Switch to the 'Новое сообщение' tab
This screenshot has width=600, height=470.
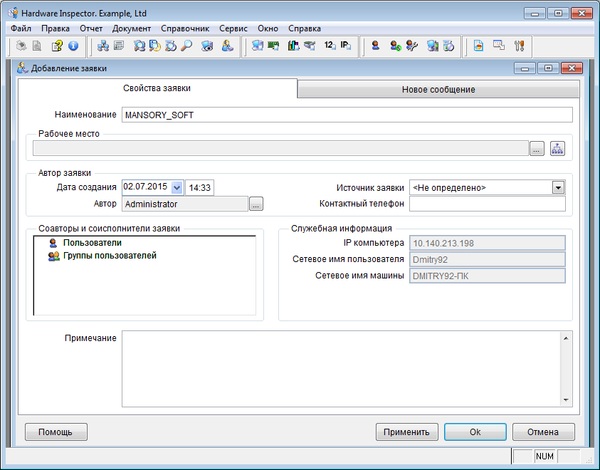coord(438,90)
